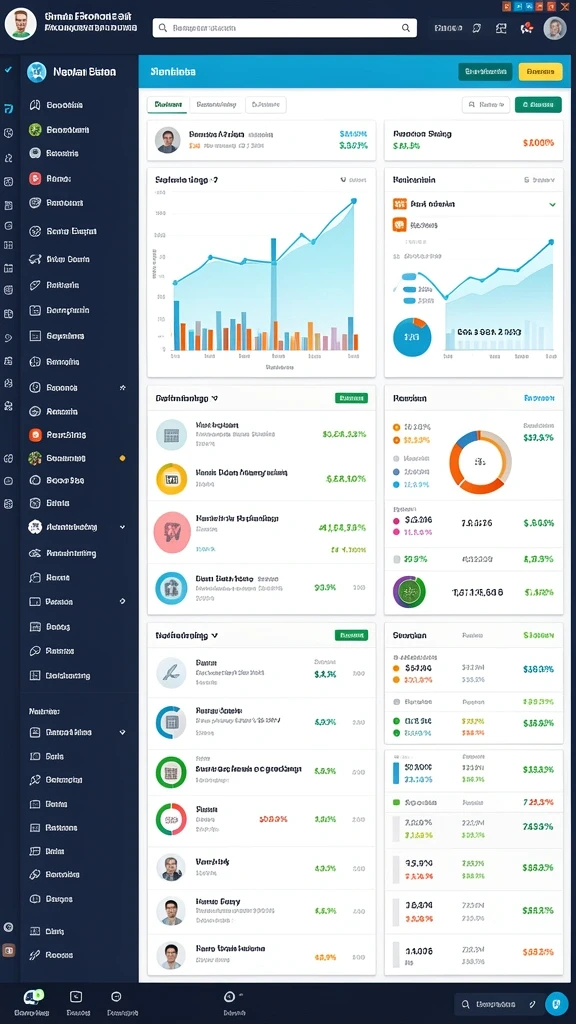Click the blue icon below the checkmark in the left rail
This screenshot has height=1024, width=576.
[8, 109]
